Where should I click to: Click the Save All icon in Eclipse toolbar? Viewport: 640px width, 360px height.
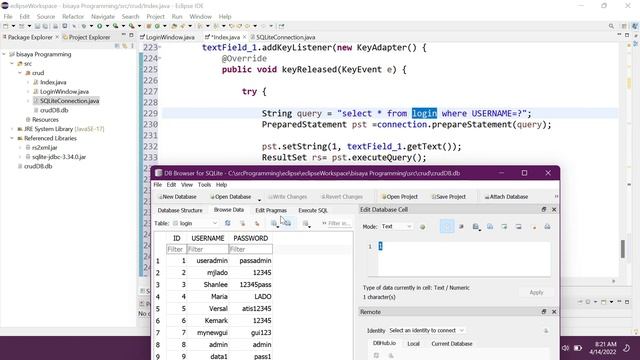point(45,26)
